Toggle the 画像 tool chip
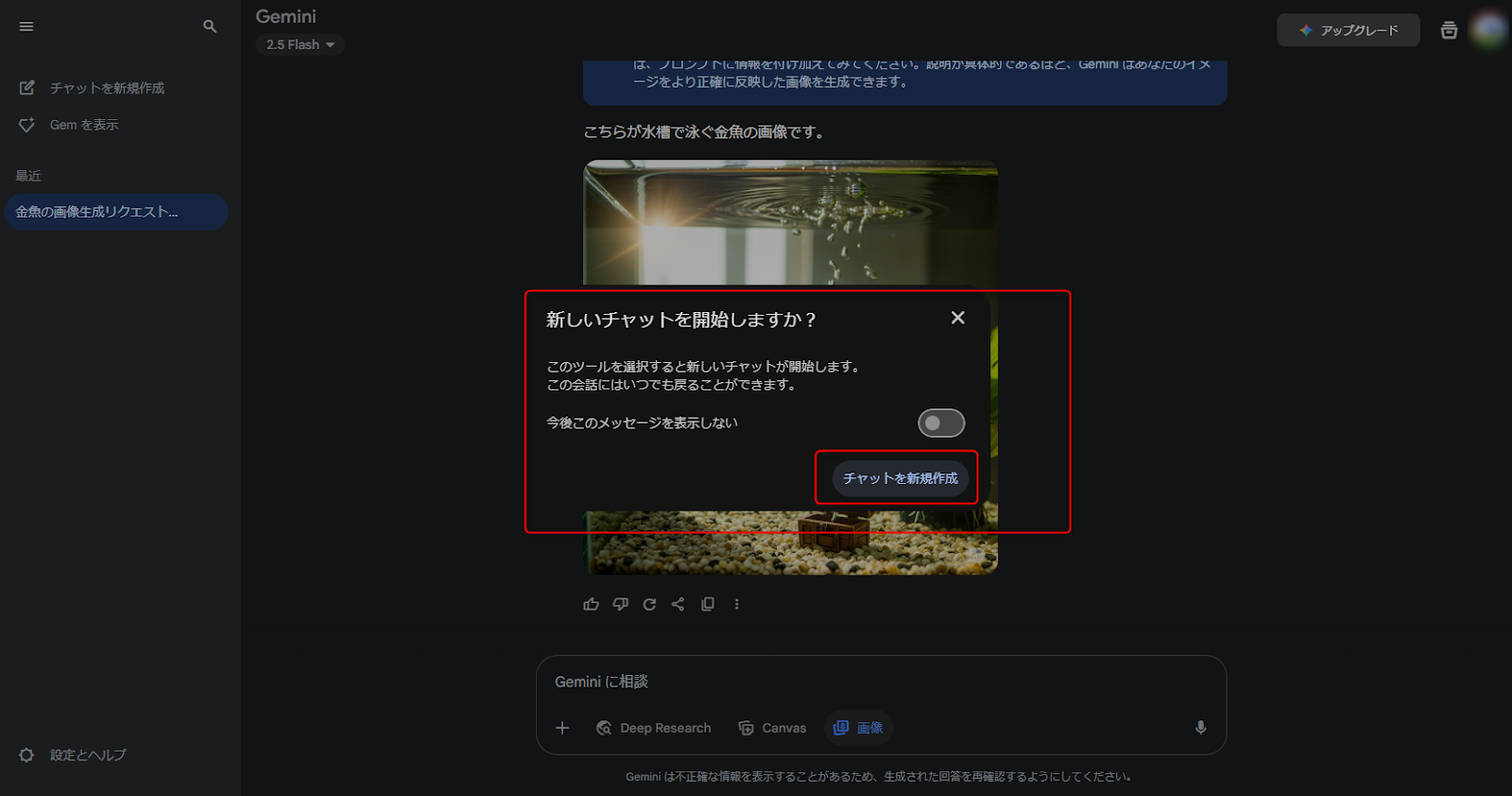The image size is (1512, 796). [x=858, y=727]
